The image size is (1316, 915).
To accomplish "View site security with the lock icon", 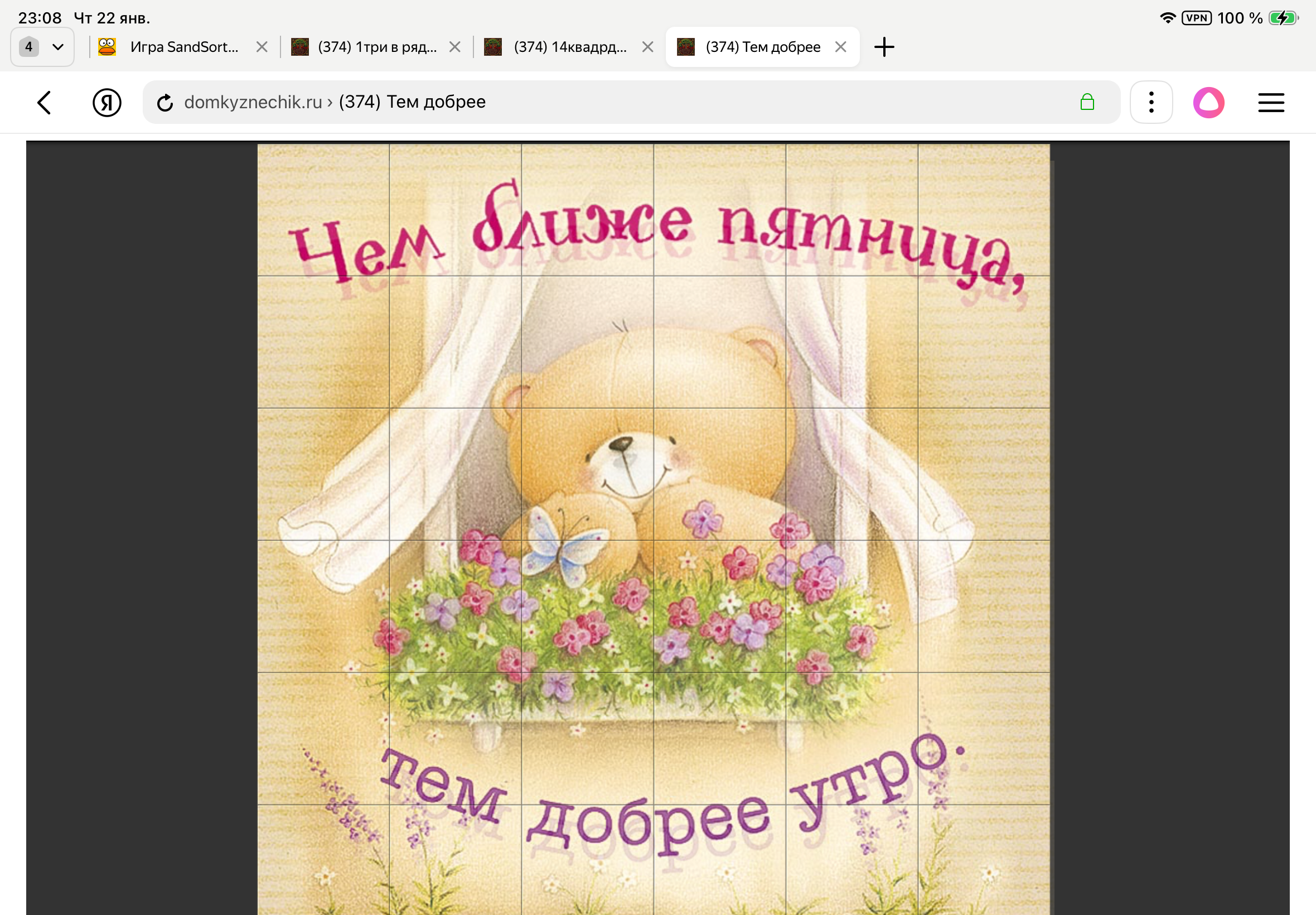I will [1088, 102].
